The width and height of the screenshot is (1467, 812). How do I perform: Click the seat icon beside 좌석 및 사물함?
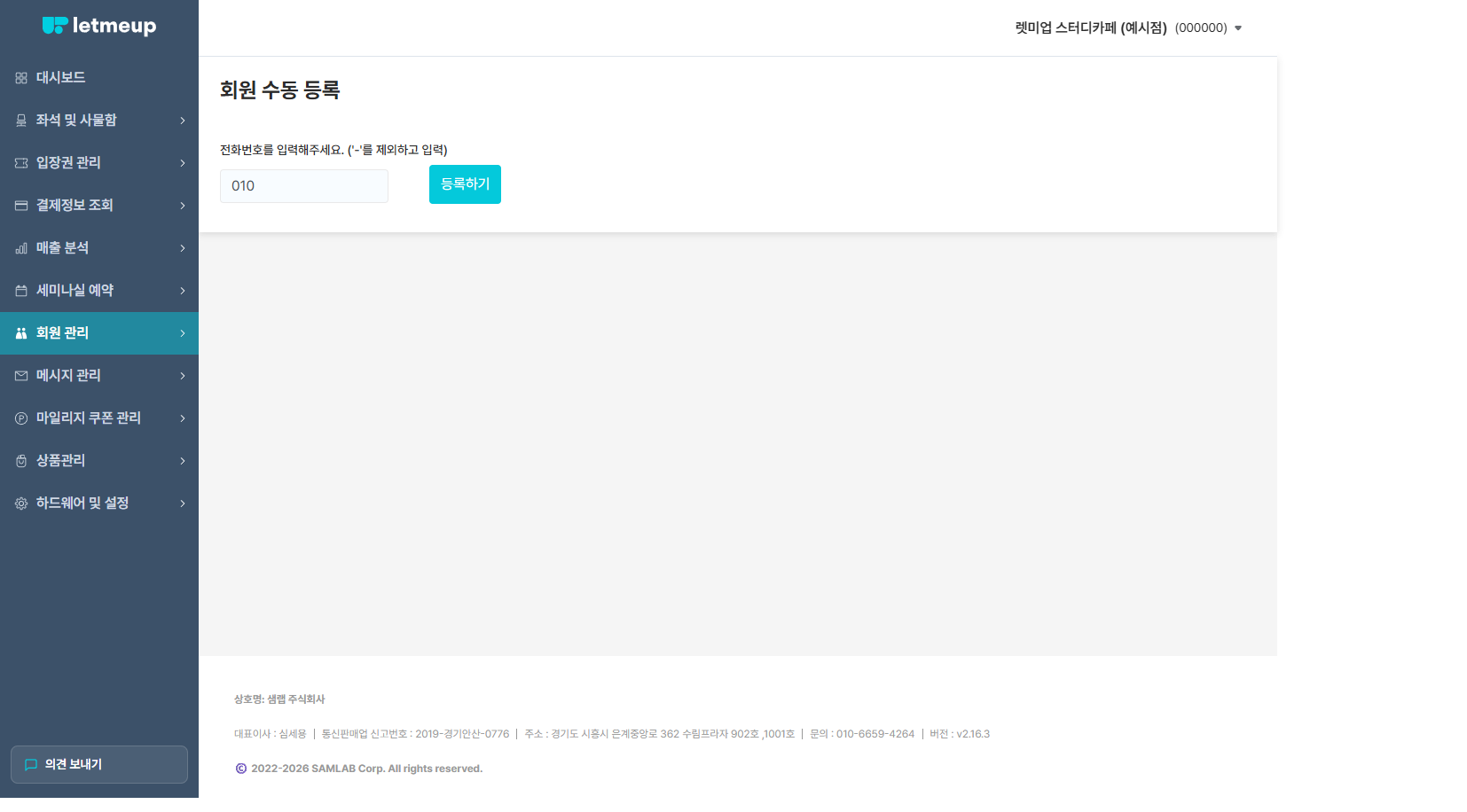pyautogui.click(x=21, y=121)
